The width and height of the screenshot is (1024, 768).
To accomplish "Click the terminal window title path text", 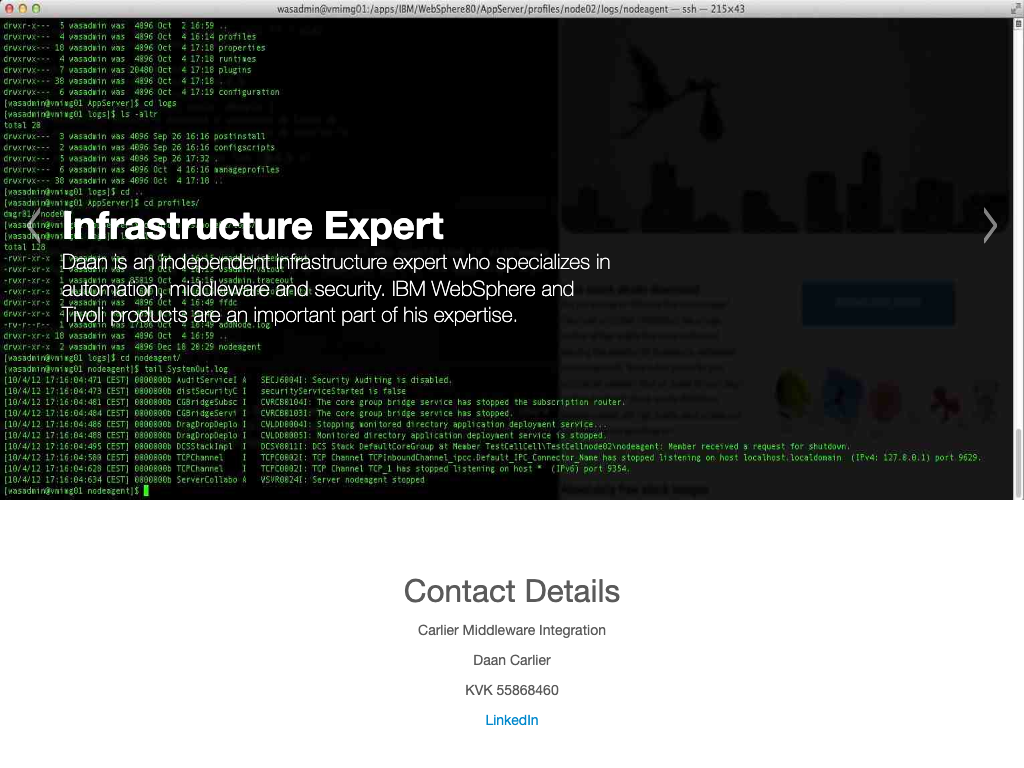I will click(x=510, y=8).
